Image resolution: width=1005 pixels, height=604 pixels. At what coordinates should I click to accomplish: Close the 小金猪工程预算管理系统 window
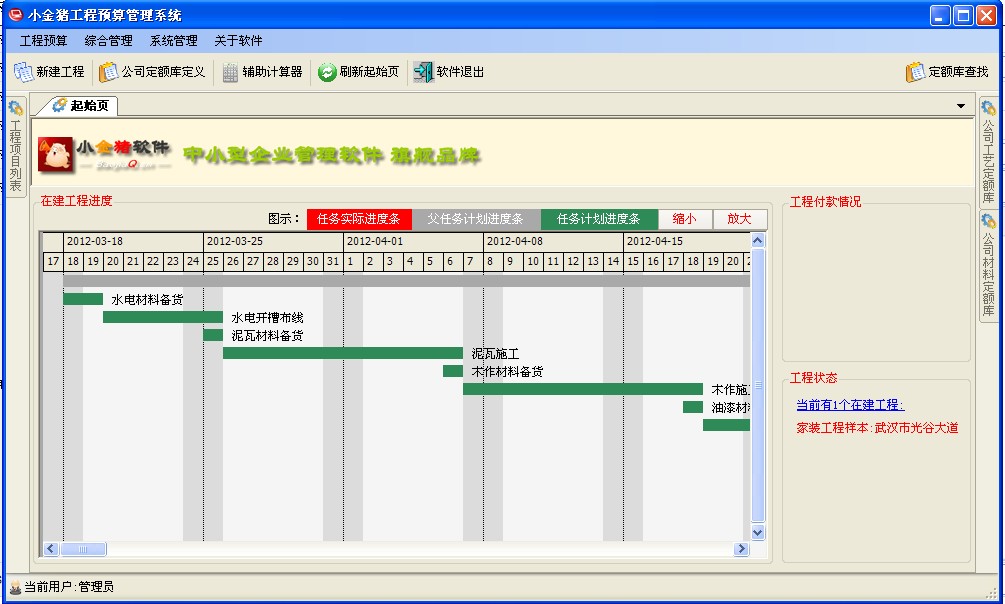point(986,15)
